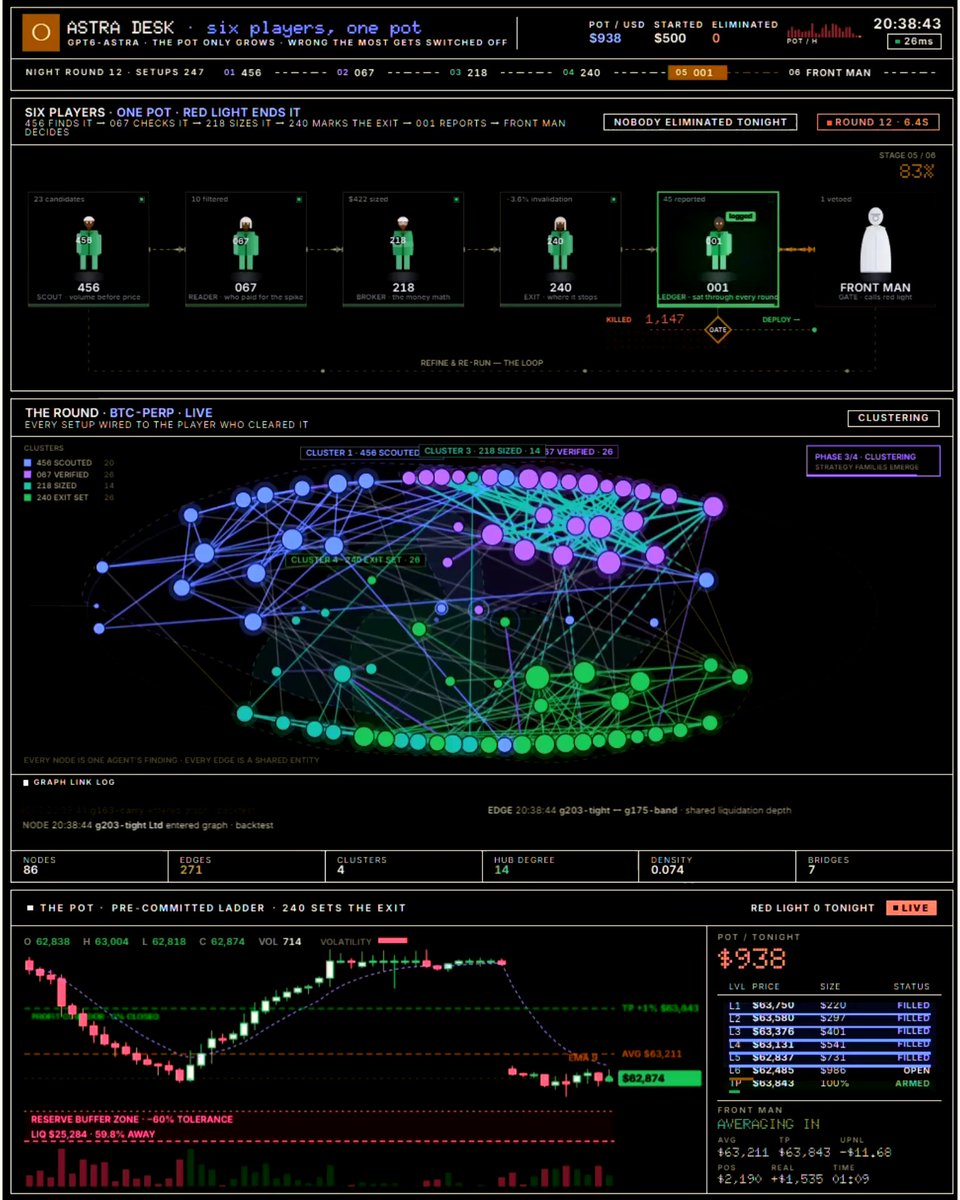Select highlighted step 05 001

point(697,73)
